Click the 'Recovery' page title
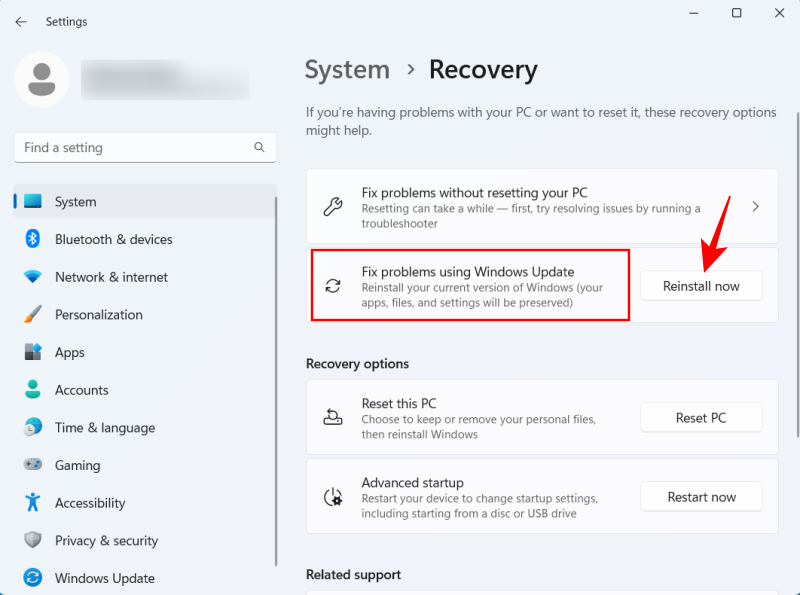The width and height of the screenshot is (800, 595). [483, 69]
